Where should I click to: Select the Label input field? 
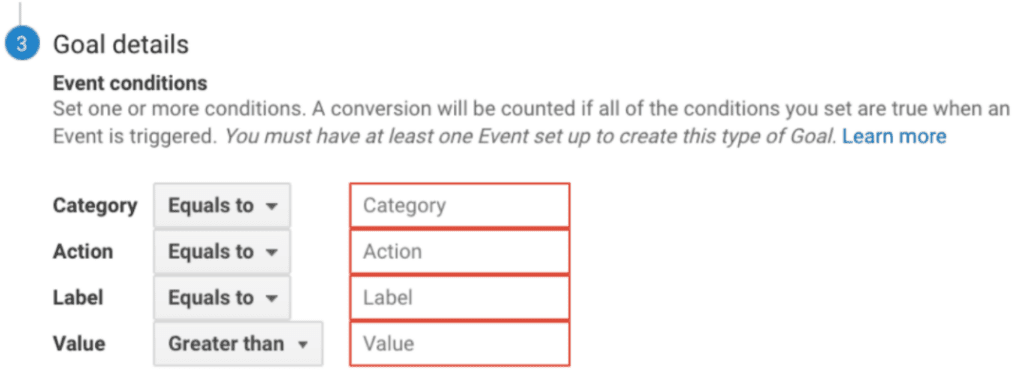coord(460,298)
